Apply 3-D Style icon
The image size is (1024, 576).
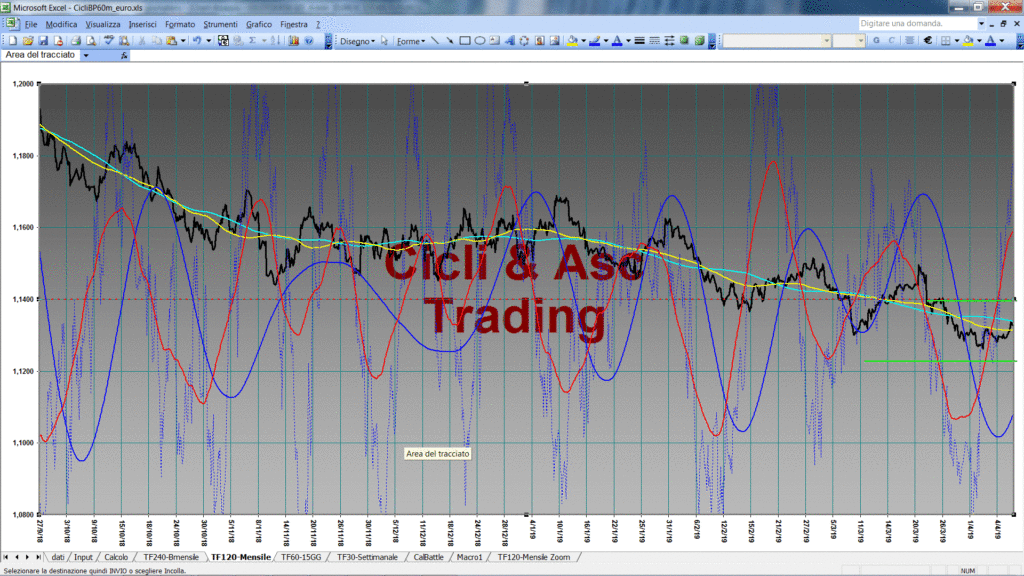point(699,40)
